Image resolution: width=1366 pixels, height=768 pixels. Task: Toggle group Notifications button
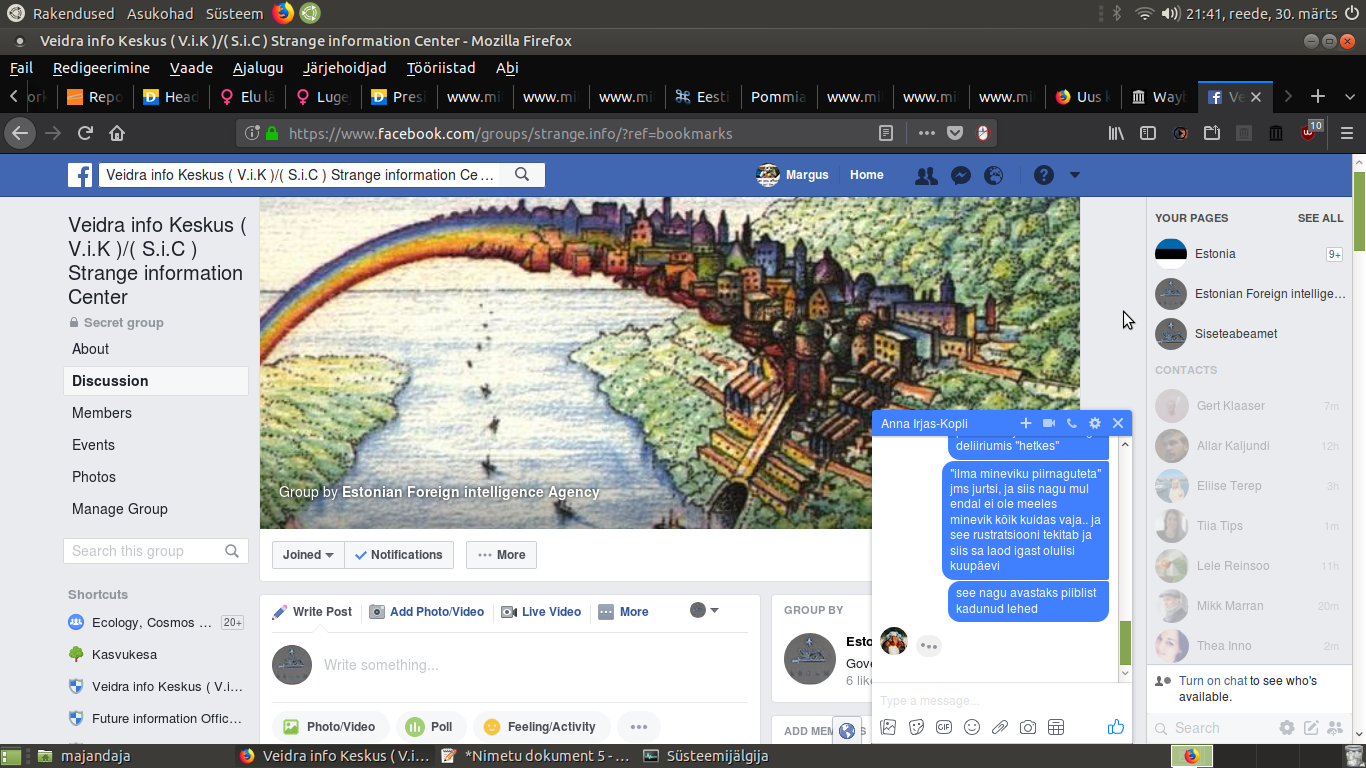[399, 555]
